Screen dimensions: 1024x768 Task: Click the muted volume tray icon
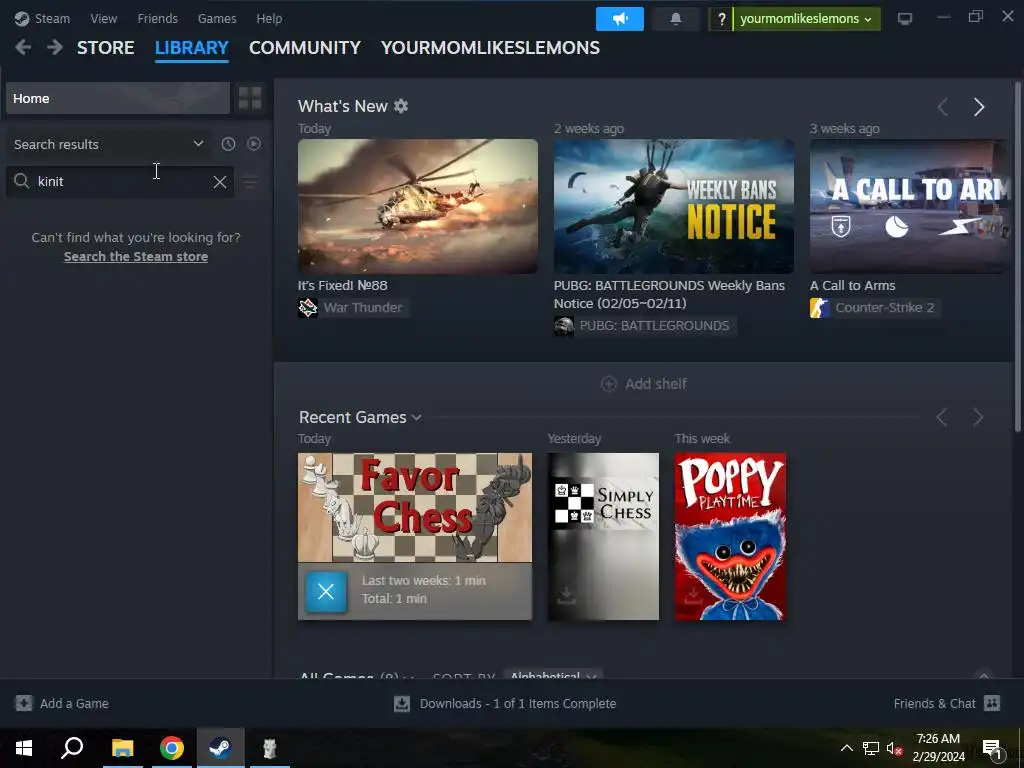pos(894,748)
